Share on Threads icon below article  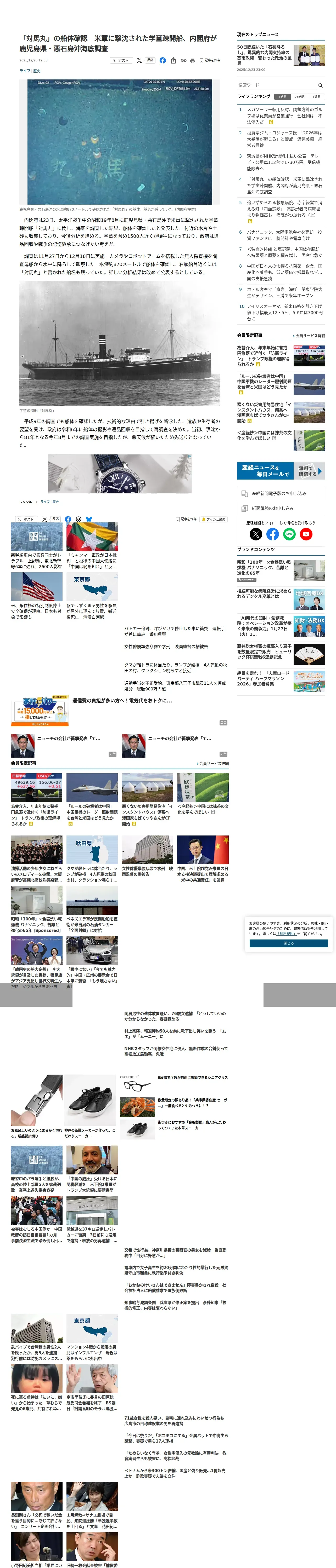tap(79, 519)
